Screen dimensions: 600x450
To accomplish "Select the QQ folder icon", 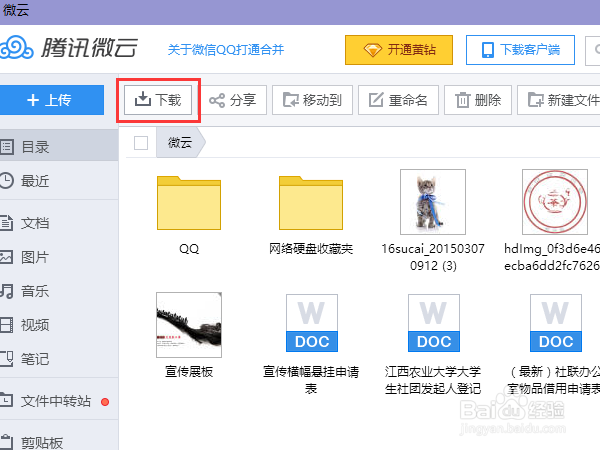I will tap(189, 203).
